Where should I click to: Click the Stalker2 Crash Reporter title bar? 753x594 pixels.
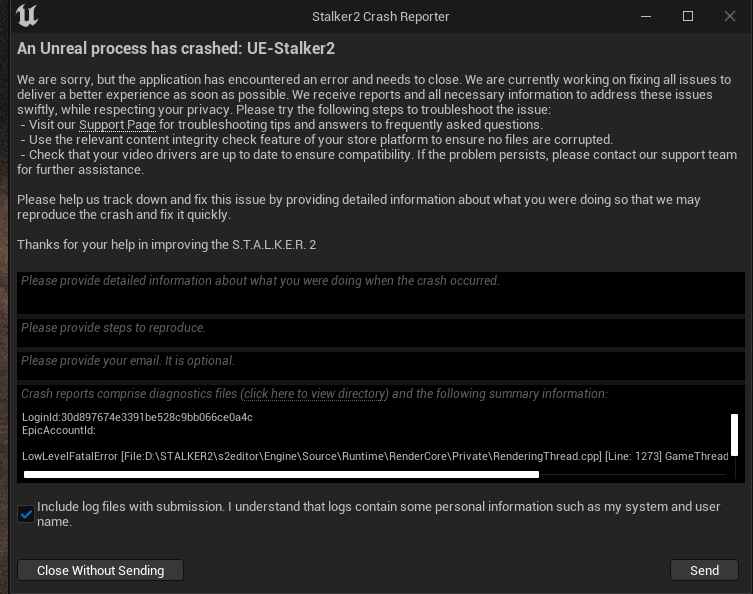coord(380,16)
